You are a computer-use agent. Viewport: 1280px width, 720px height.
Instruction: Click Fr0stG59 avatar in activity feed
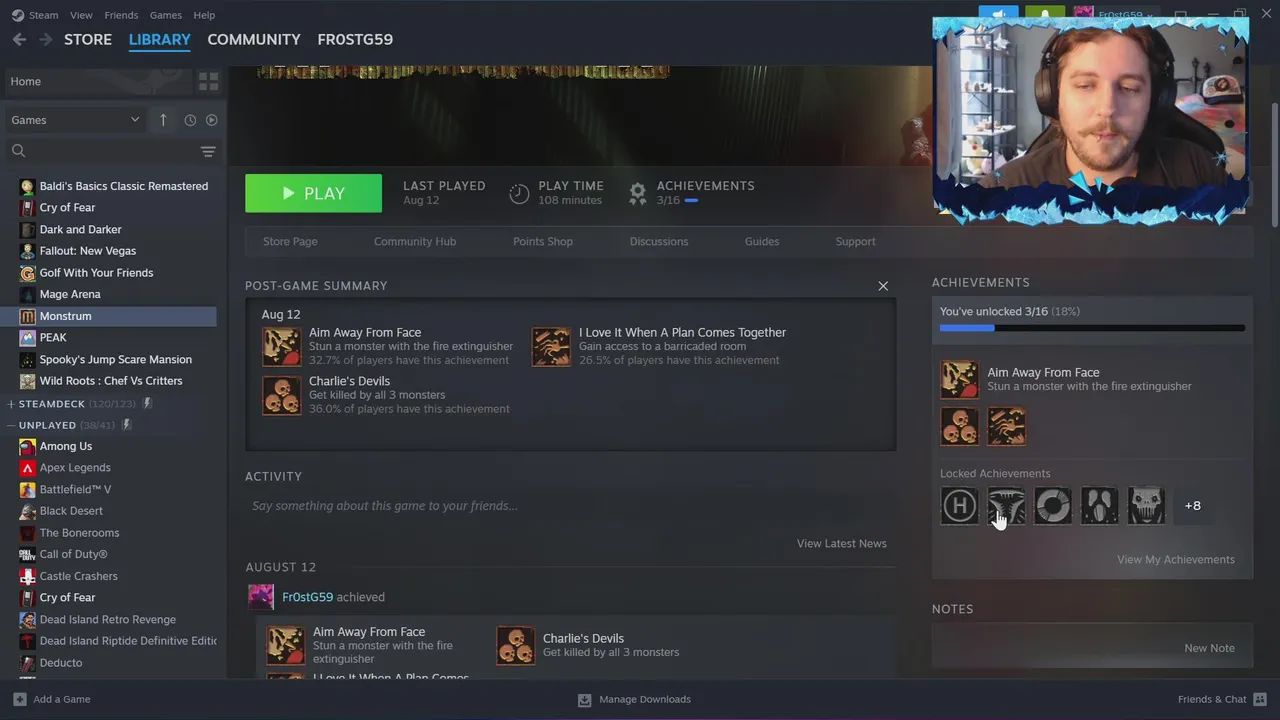click(260, 597)
